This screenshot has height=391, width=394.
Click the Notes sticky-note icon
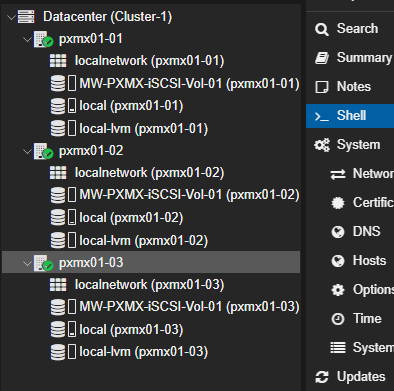[322, 87]
